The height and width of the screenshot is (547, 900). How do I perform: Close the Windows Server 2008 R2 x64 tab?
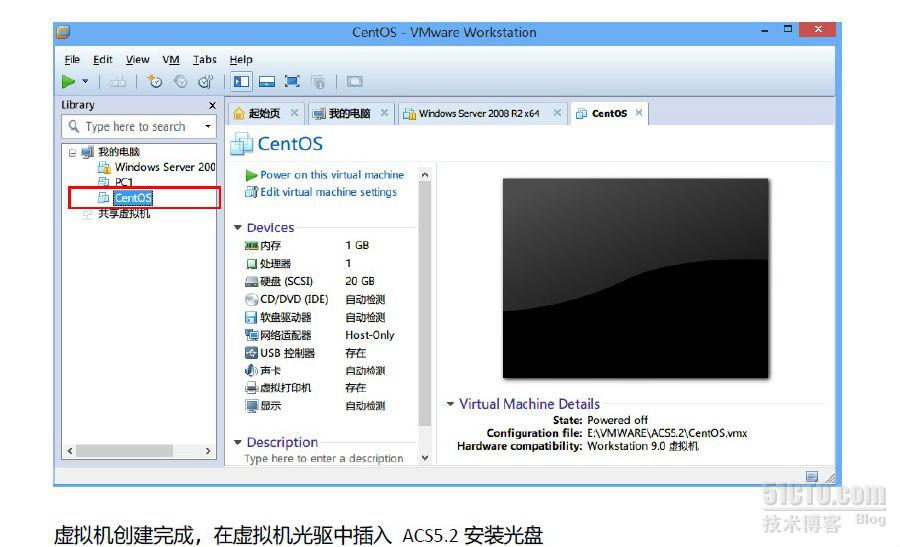557,112
